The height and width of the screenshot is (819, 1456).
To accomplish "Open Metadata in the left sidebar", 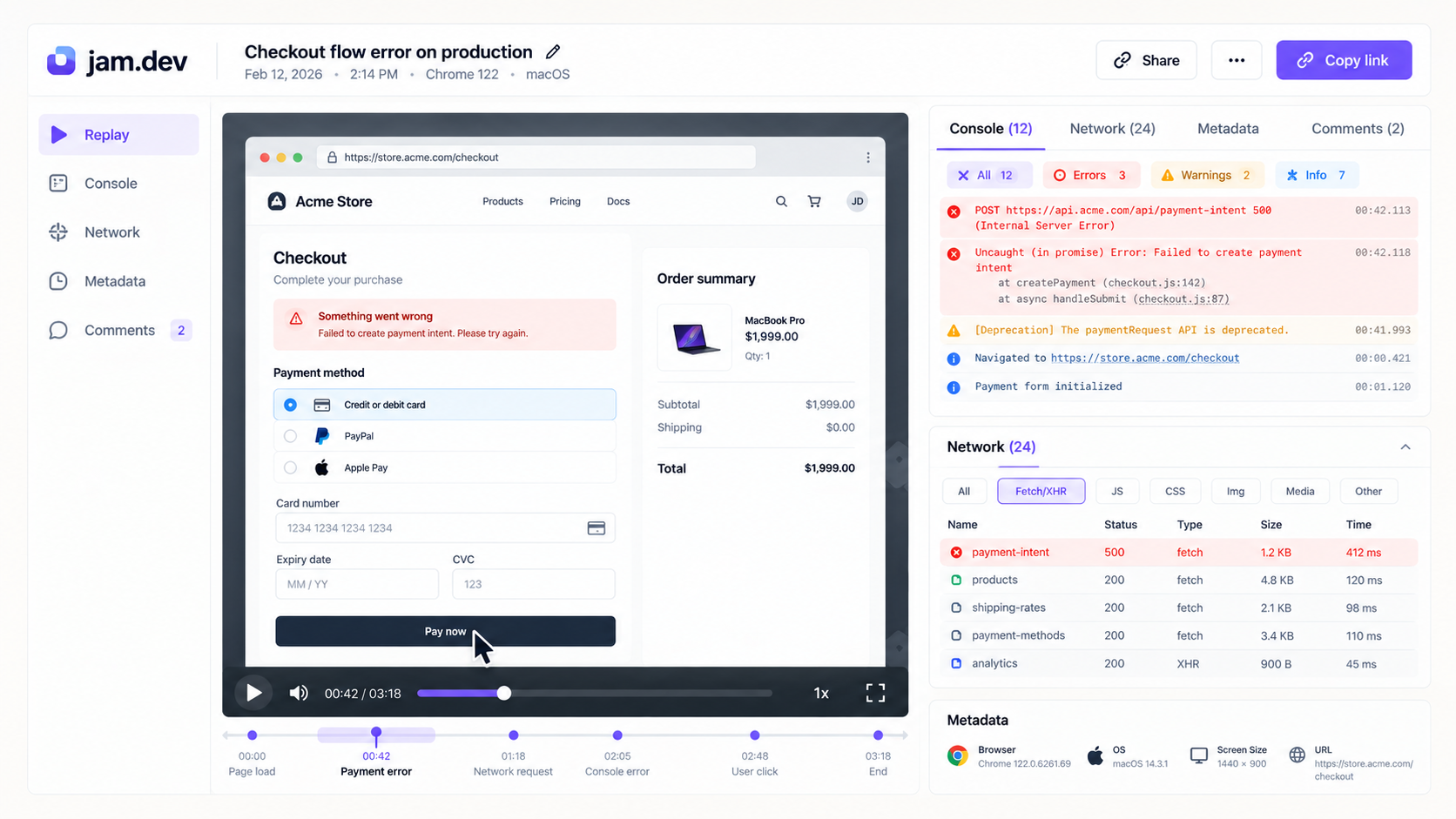I will click(x=119, y=281).
